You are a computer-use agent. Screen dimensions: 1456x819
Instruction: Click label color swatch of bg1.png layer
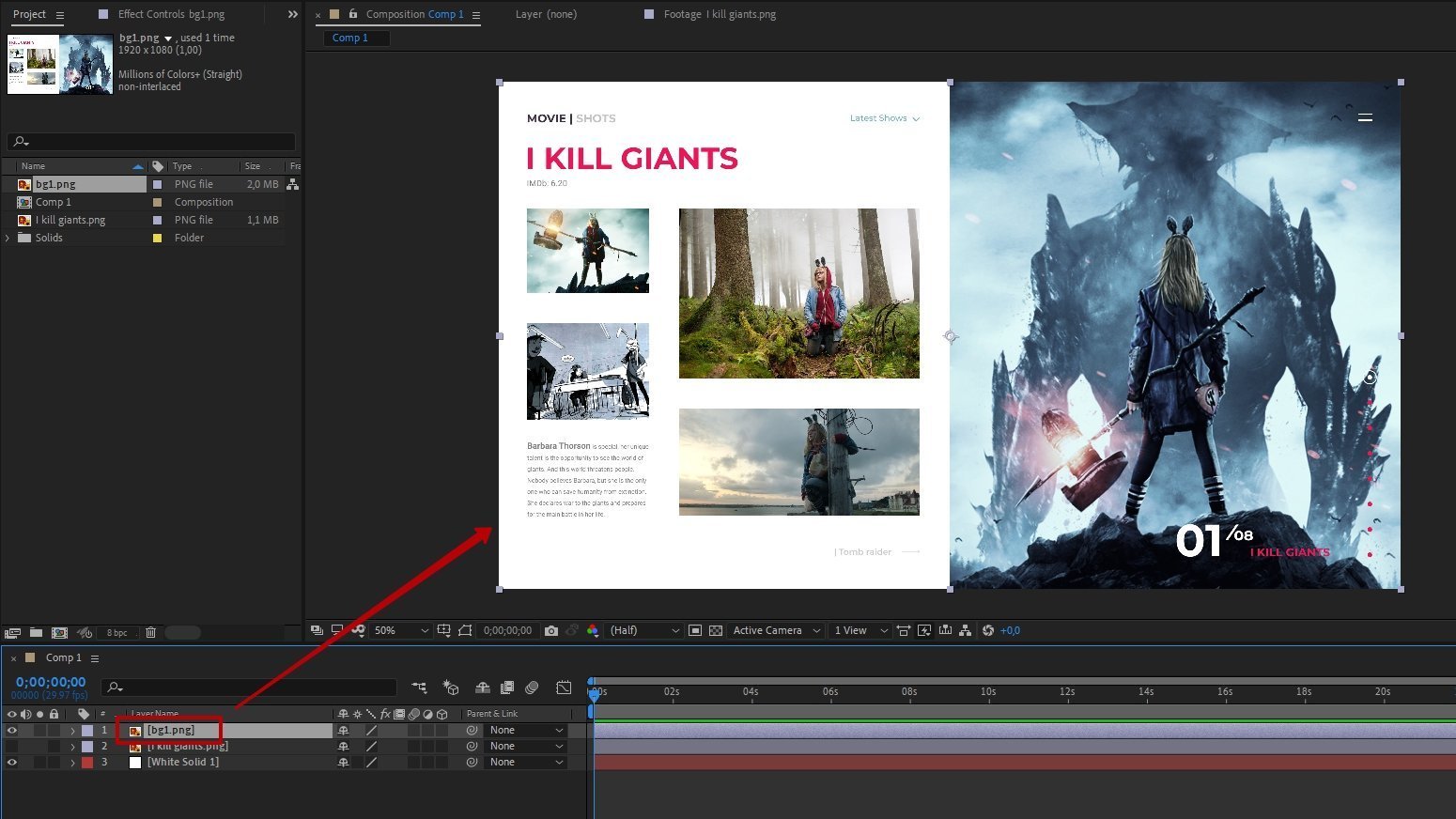point(87,730)
